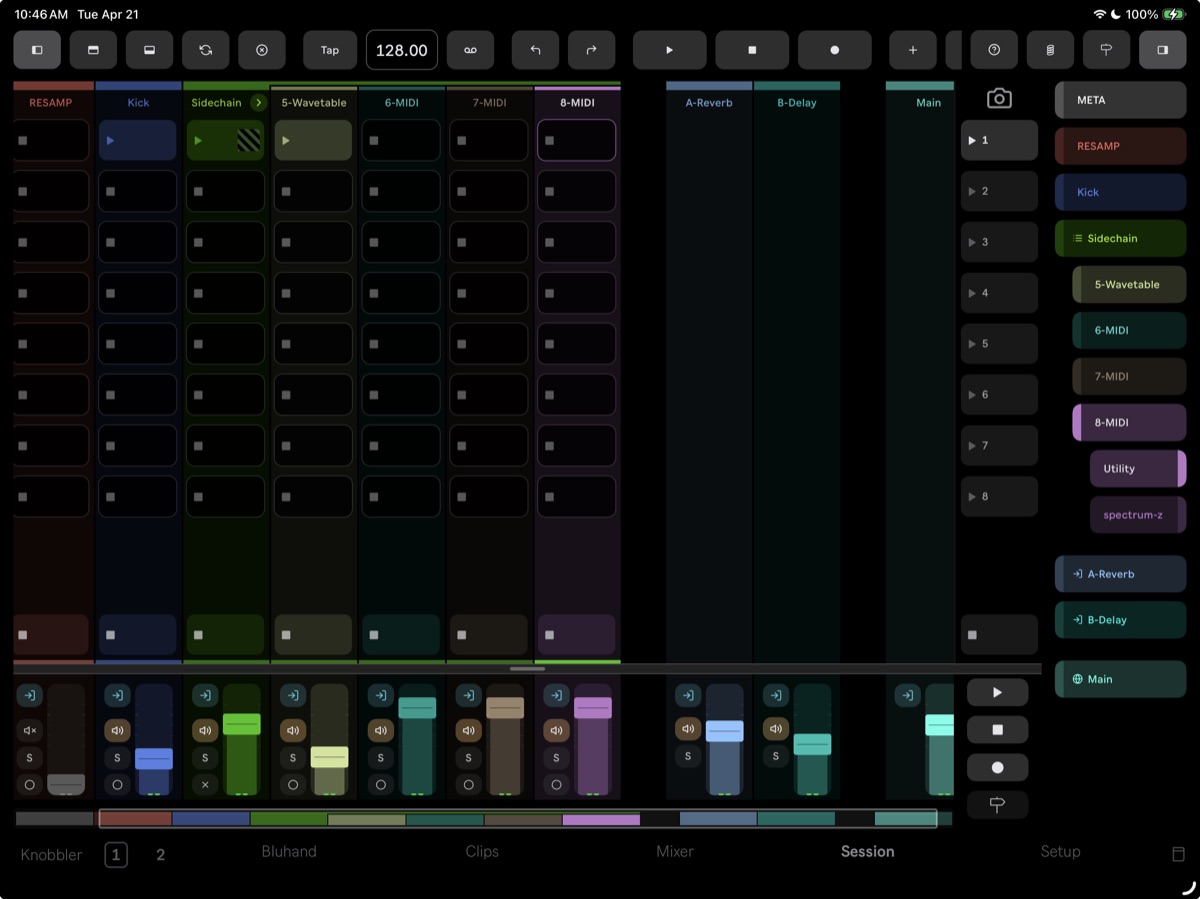Click the refresh sync icon

click(205, 50)
